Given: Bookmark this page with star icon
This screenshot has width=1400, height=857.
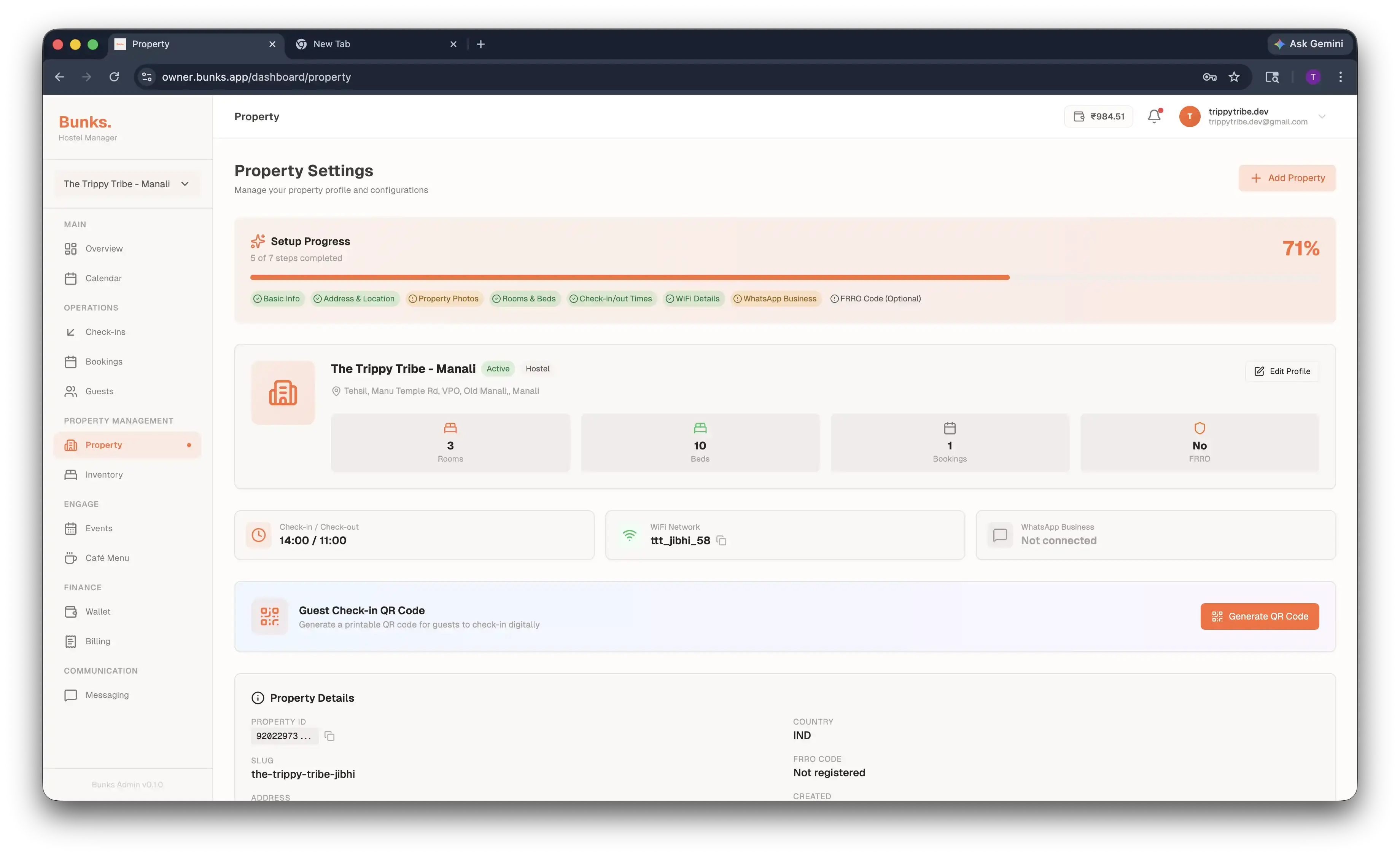Looking at the screenshot, I should coord(1234,77).
